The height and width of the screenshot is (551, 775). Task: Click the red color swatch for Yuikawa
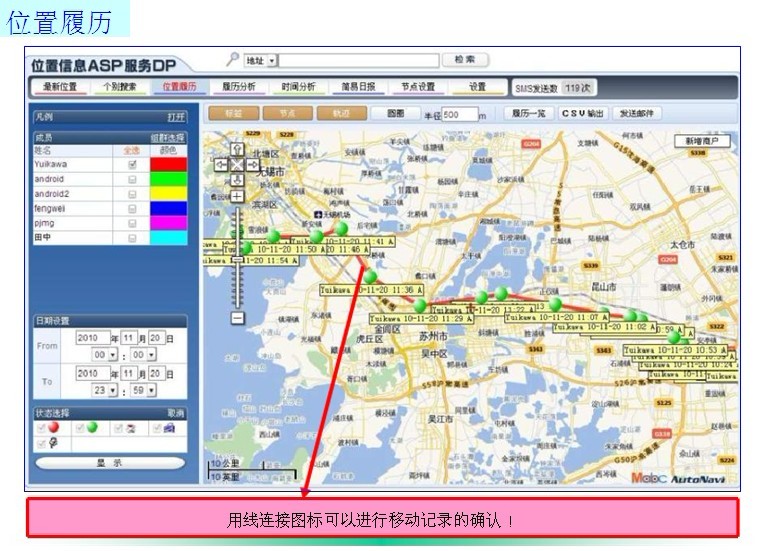click(168, 164)
